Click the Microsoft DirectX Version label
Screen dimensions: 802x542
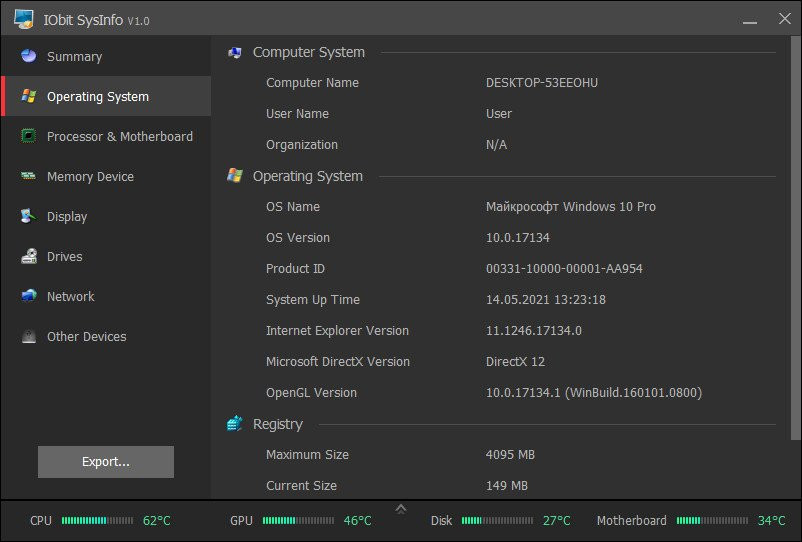tap(338, 362)
